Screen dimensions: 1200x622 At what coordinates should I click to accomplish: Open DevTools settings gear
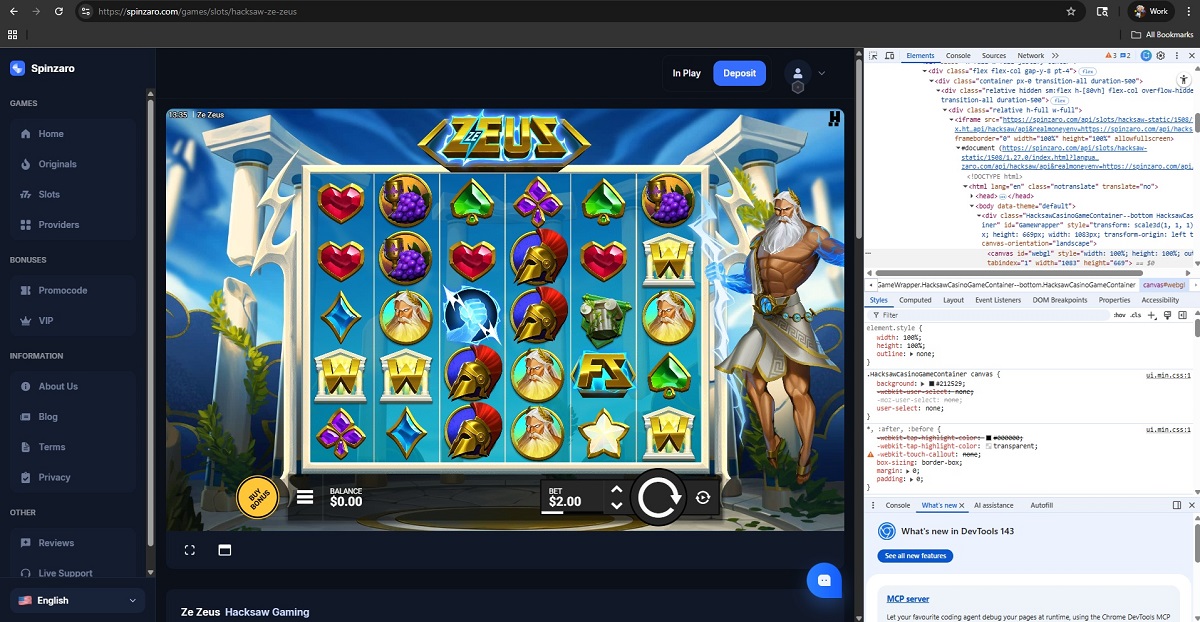pos(1161,56)
